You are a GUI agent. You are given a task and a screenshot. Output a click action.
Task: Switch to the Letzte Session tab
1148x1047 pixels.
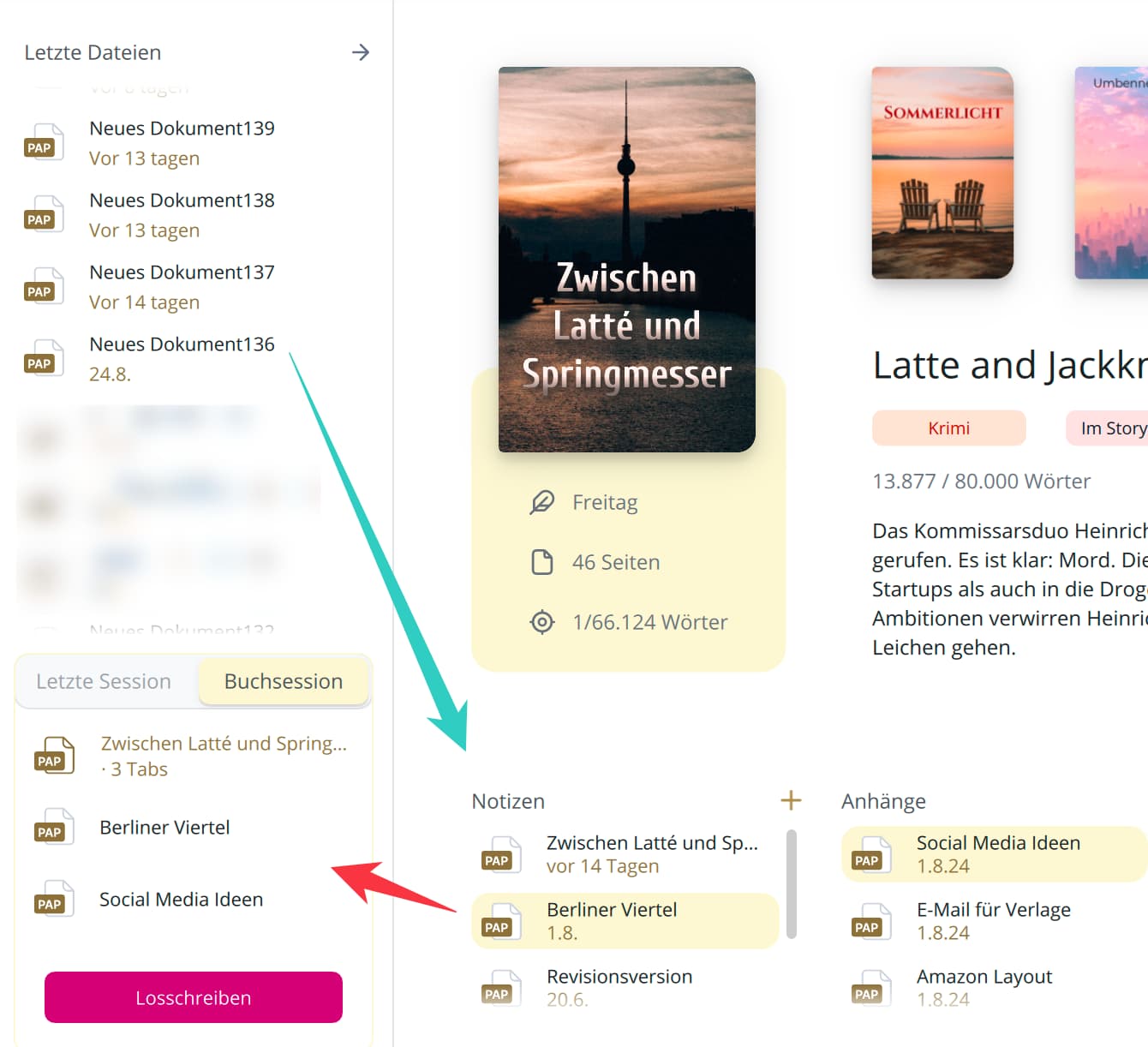tap(104, 681)
